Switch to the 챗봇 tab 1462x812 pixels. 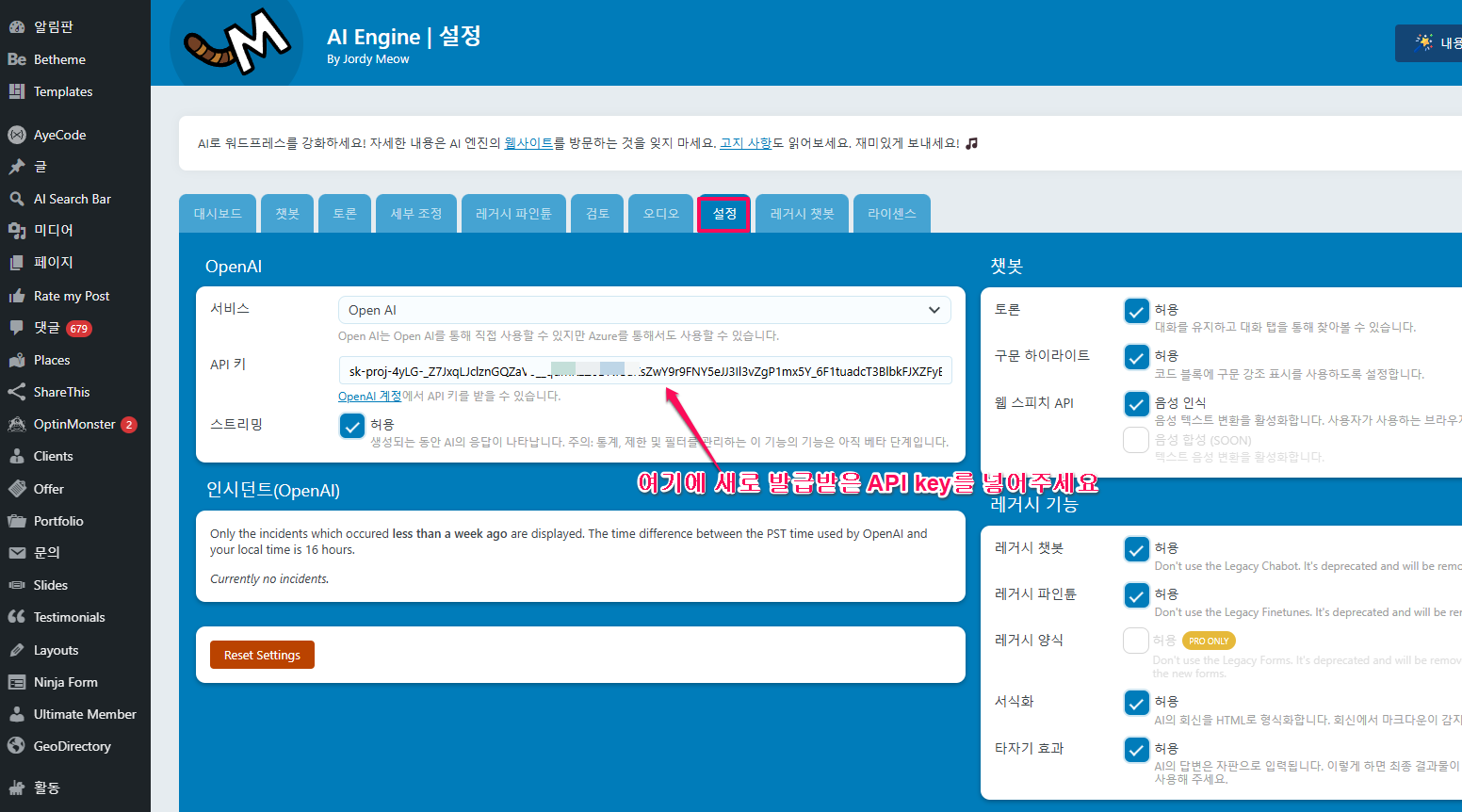tap(287, 214)
